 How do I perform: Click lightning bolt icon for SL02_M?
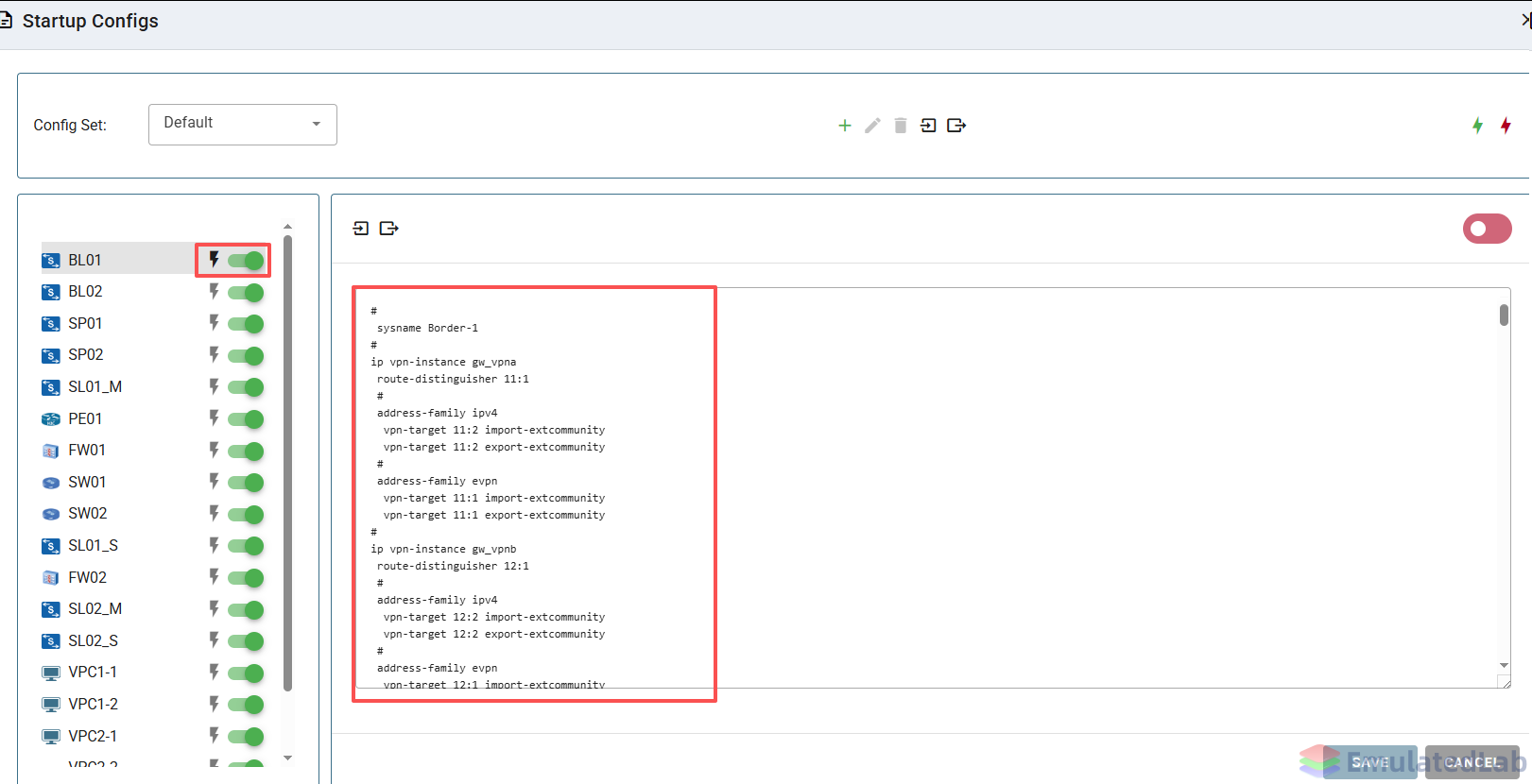point(215,609)
